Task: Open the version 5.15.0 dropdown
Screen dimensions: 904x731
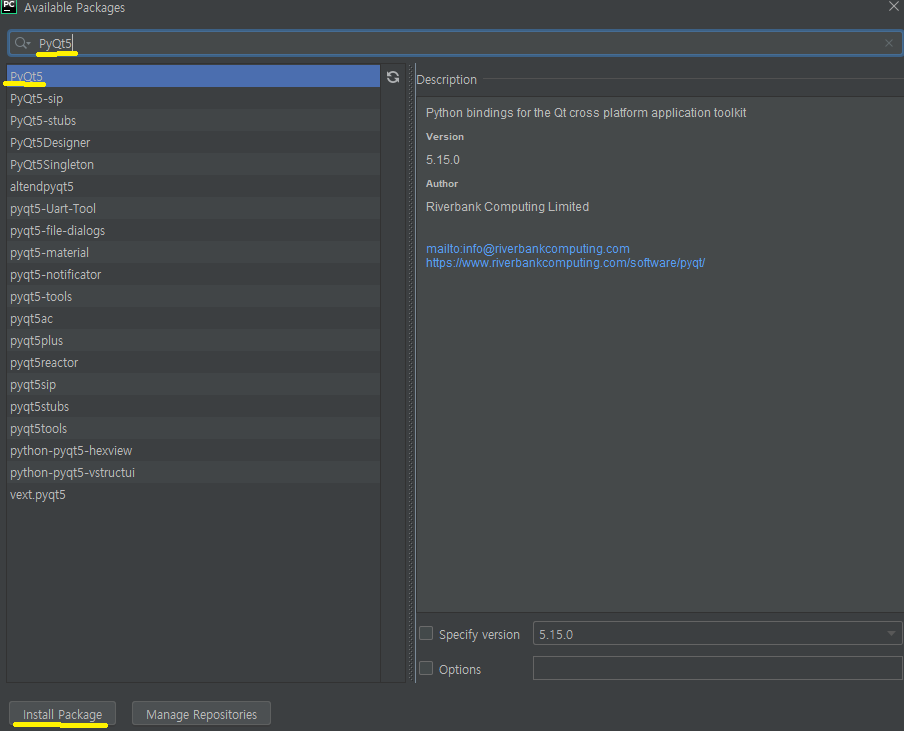Action: 717,634
